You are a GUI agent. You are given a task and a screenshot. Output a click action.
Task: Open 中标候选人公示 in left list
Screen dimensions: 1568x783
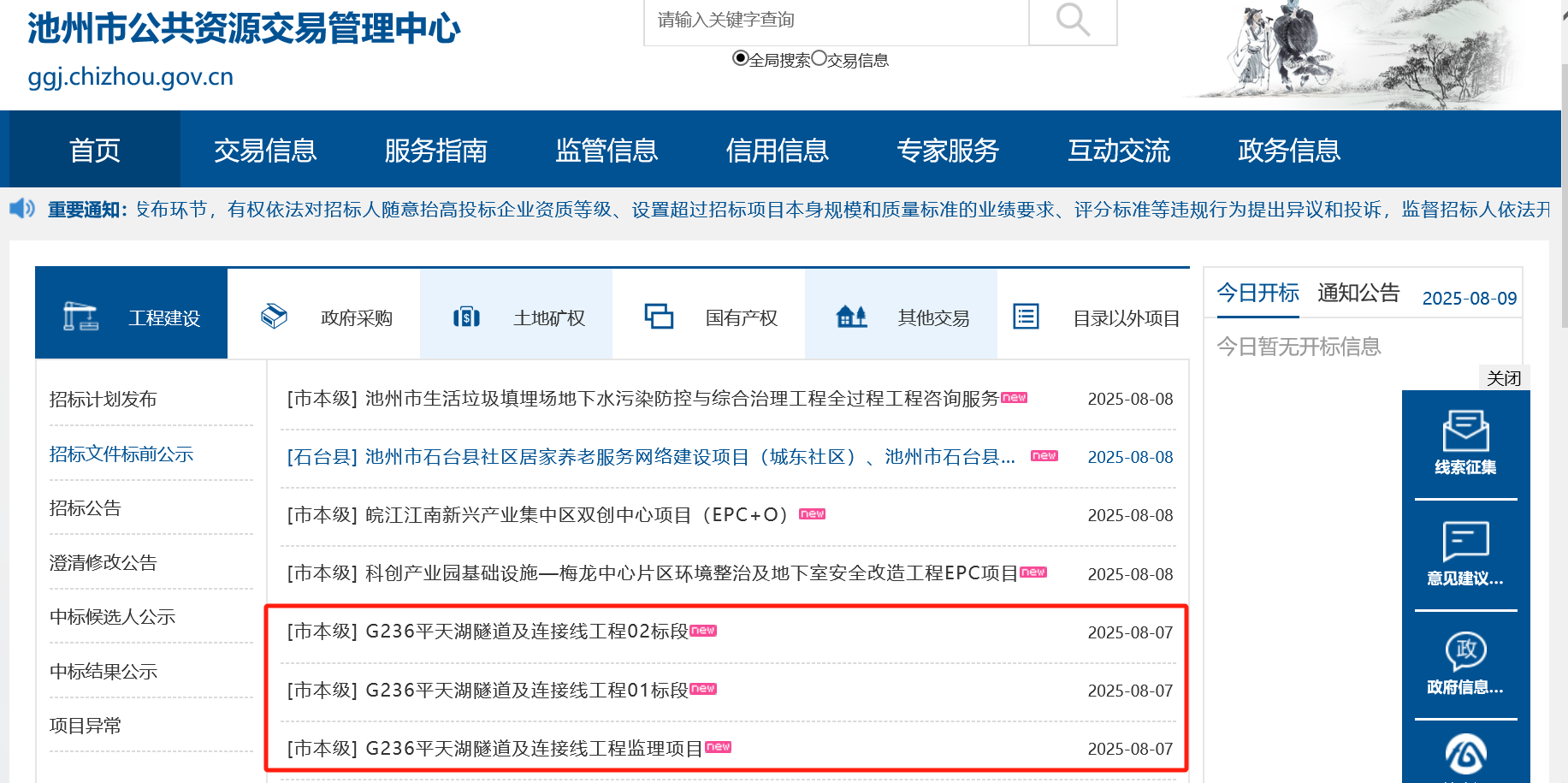(x=112, y=616)
